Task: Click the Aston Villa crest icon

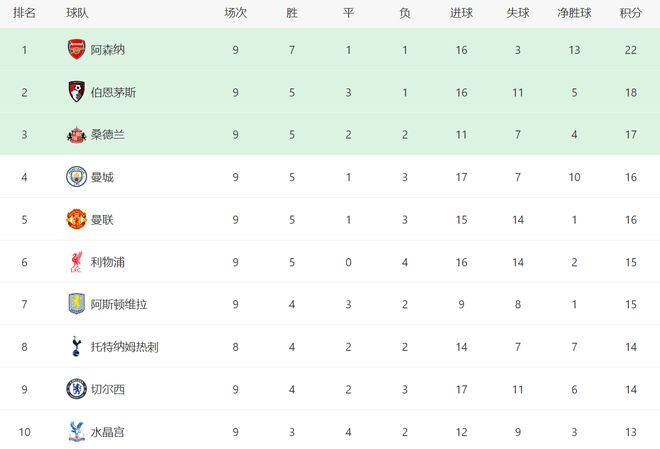Action: pos(76,304)
